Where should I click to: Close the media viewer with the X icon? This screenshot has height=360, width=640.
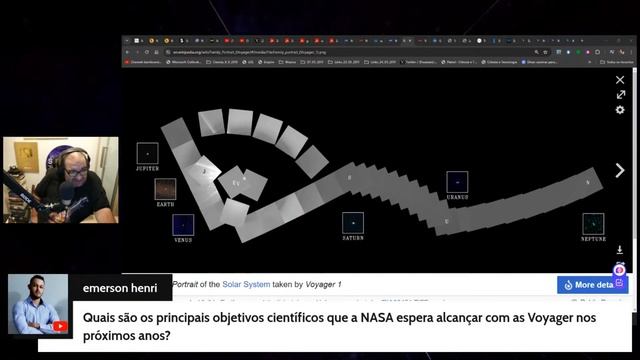[620, 80]
